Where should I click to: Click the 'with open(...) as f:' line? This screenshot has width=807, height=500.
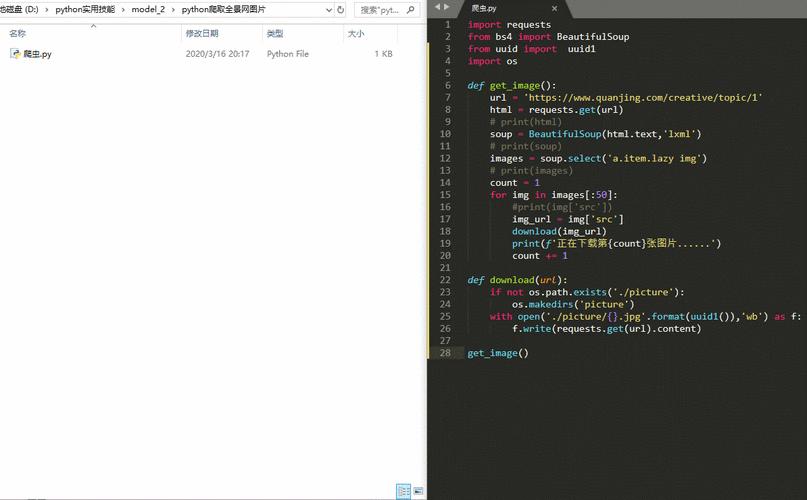click(645, 317)
